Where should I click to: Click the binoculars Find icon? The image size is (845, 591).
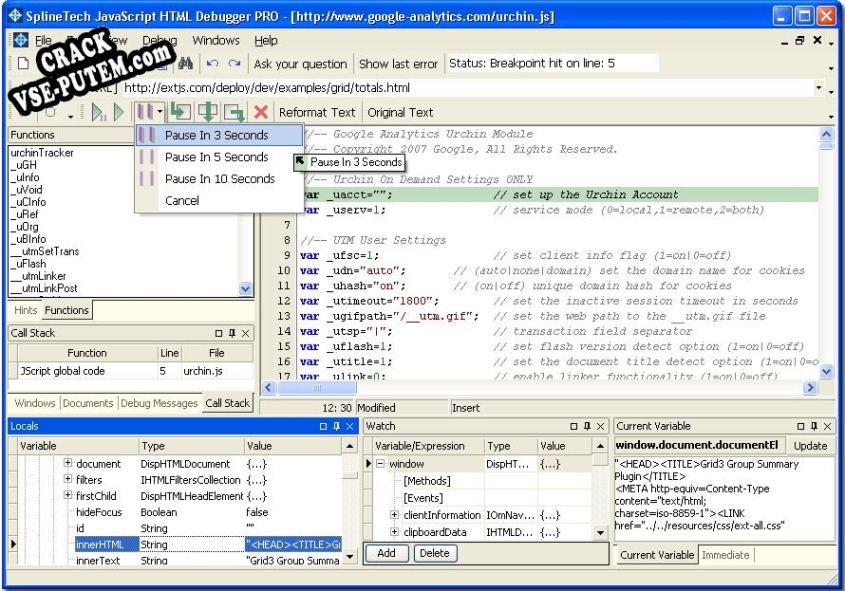coord(186,64)
